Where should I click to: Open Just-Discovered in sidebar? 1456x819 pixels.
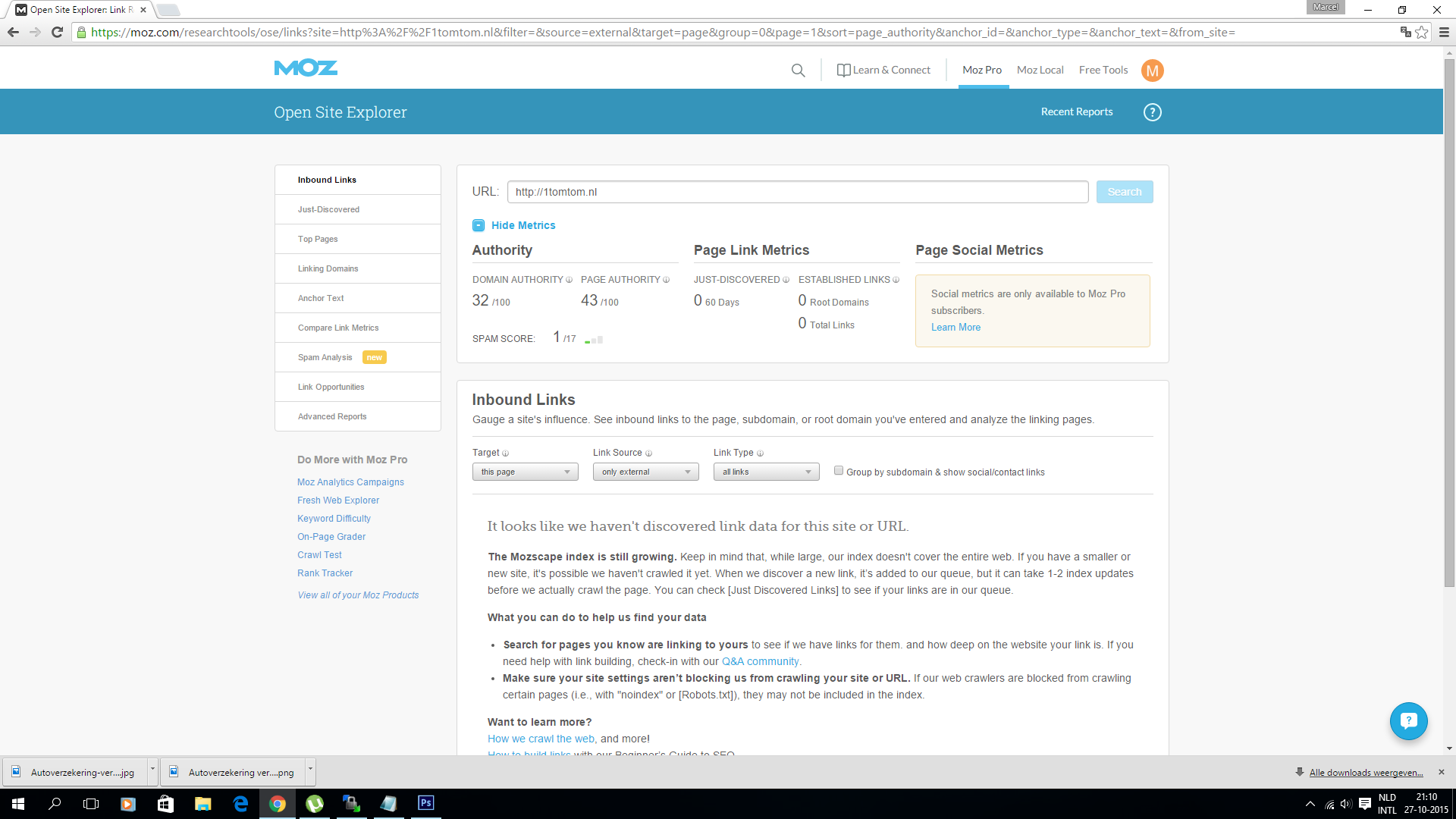[x=358, y=209]
